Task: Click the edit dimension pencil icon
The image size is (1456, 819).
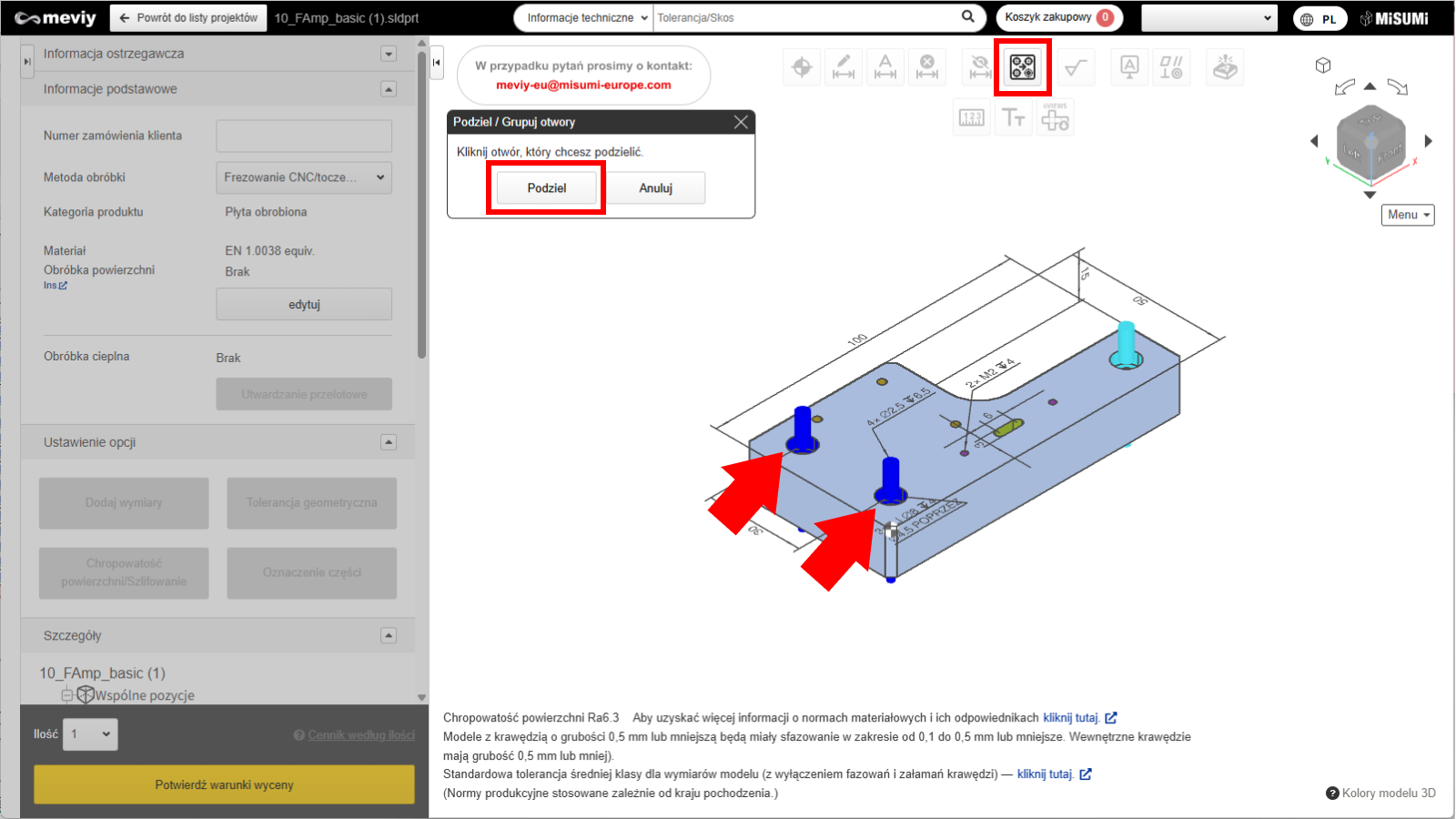Action: 844,67
